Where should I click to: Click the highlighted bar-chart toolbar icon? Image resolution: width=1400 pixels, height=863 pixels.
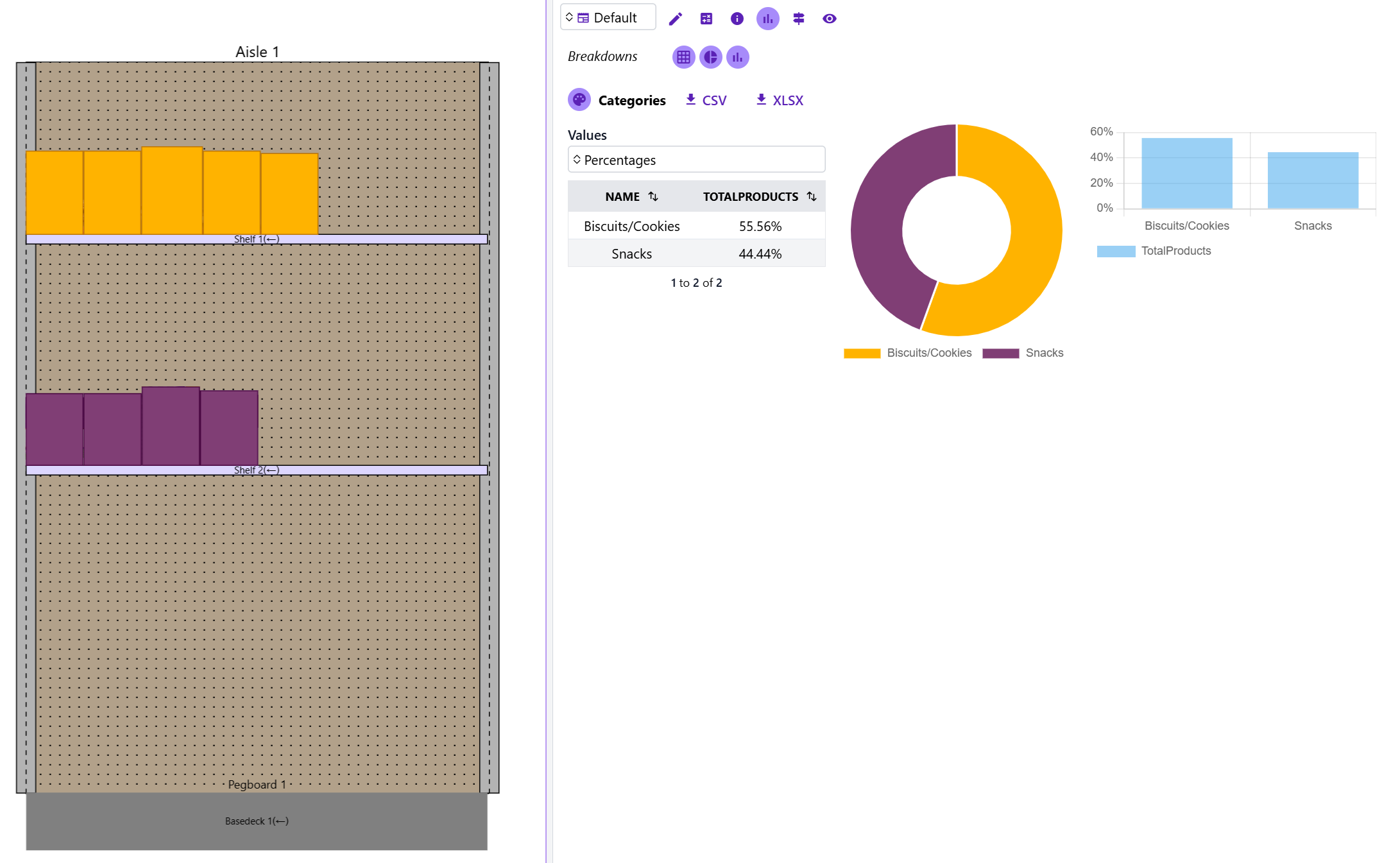pos(767,19)
